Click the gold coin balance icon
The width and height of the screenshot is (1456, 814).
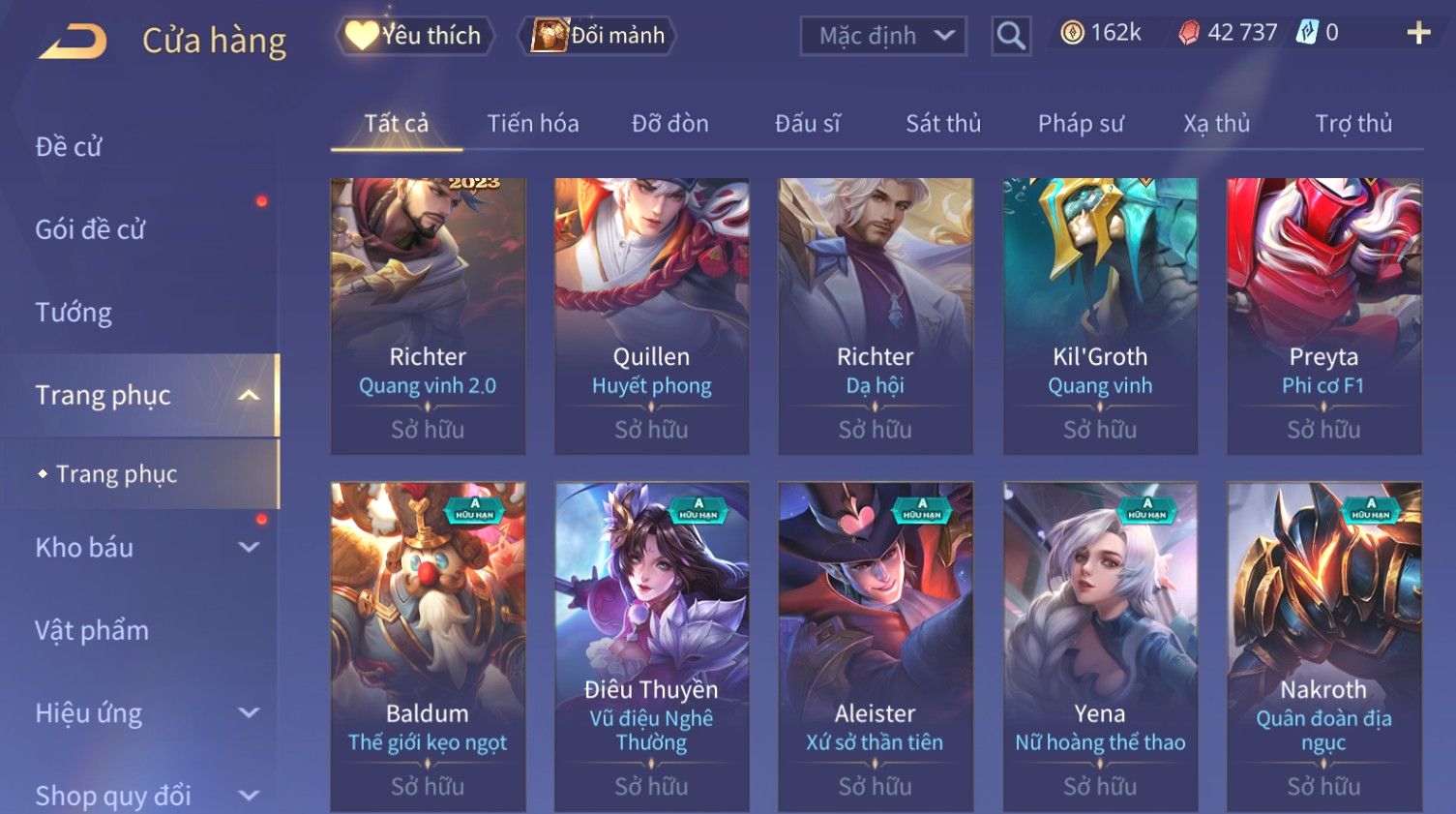point(1072,33)
